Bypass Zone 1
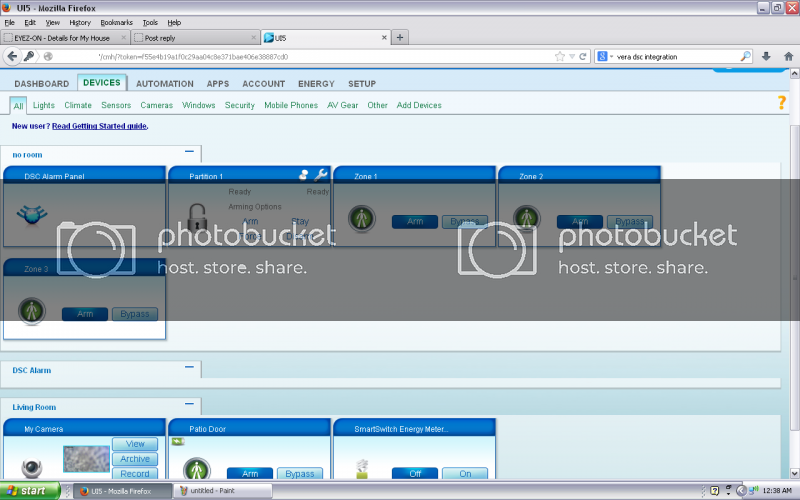The image size is (800, 500). click(x=464, y=221)
